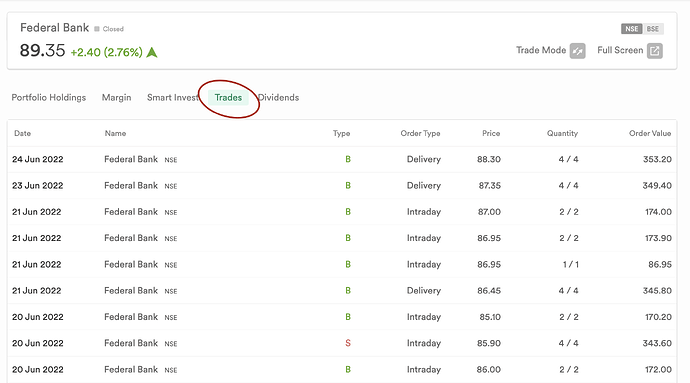Click the 89.35 stock price
Image resolution: width=690 pixels, height=383 pixels.
coord(42,51)
